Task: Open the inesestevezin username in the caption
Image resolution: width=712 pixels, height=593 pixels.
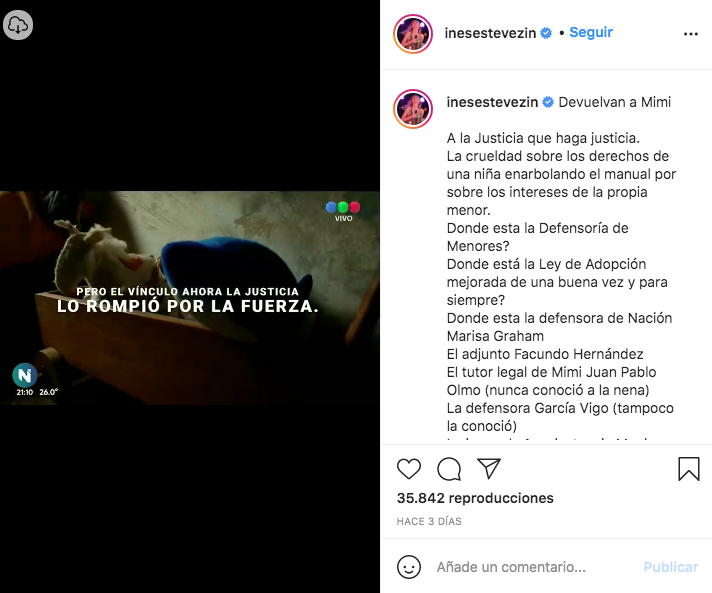Action: pyautogui.click(x=492, y=102)
